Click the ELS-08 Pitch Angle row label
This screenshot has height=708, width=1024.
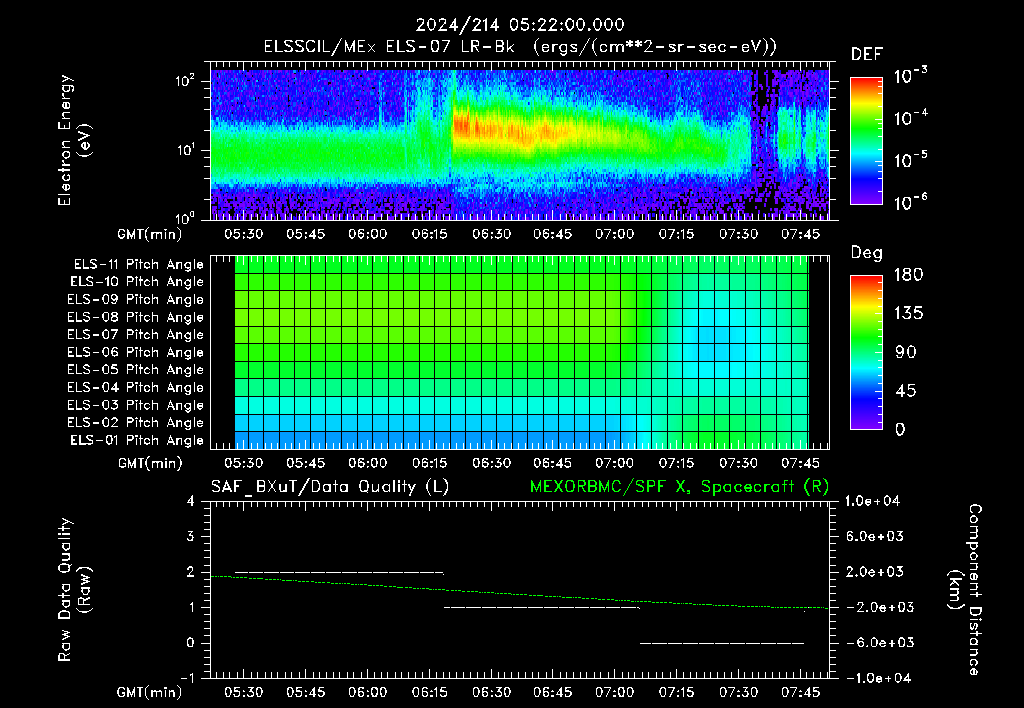[x=135, y=317]
